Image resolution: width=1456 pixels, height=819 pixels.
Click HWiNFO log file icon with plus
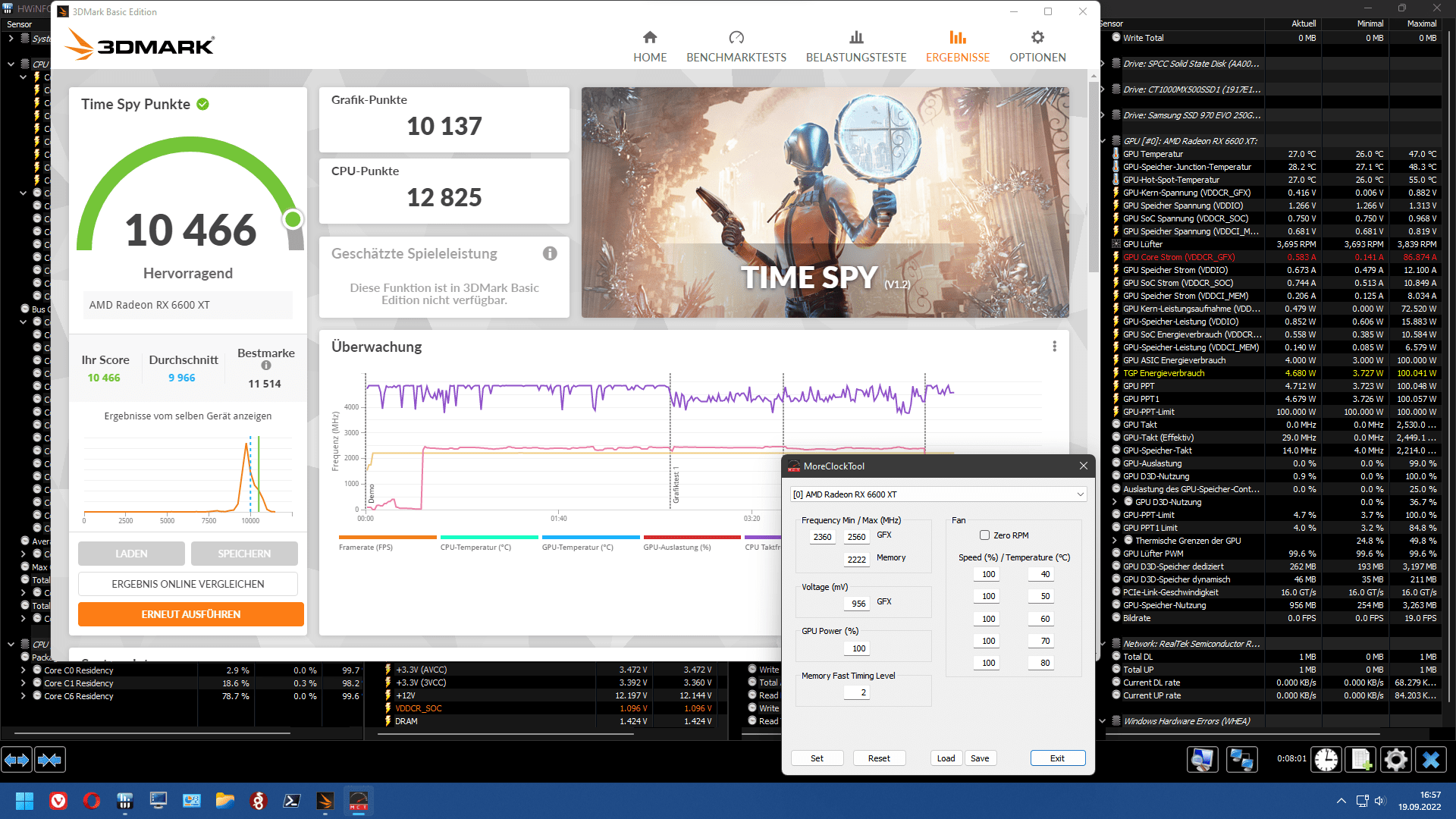tap(1361, 759)
